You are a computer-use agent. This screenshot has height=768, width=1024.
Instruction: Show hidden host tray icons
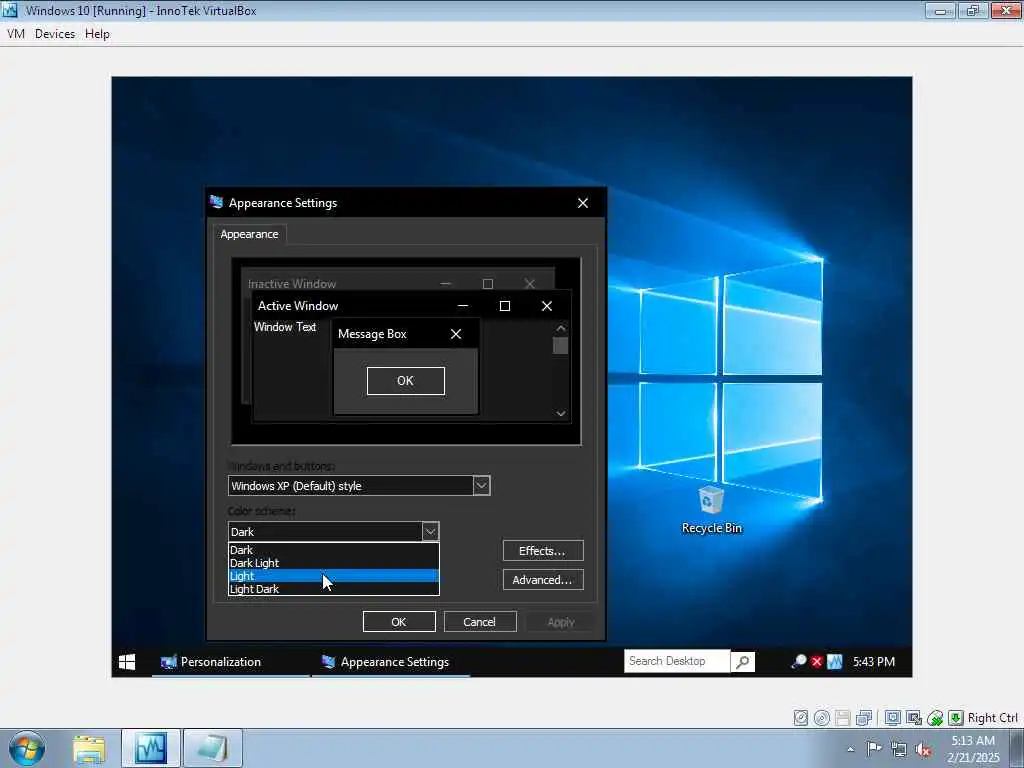click(x=850, y=749)
